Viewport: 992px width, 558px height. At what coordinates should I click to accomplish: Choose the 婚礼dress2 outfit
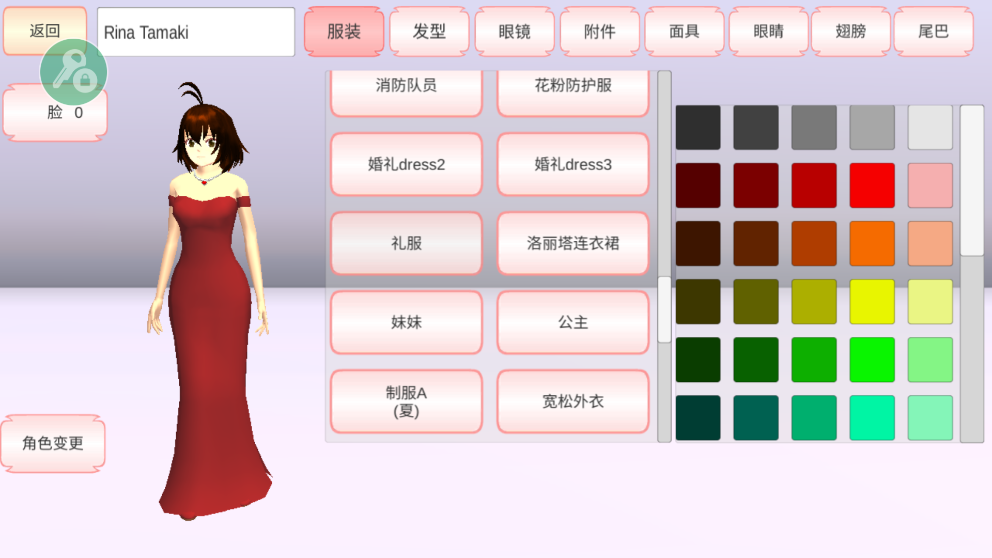tap(406, 164)
